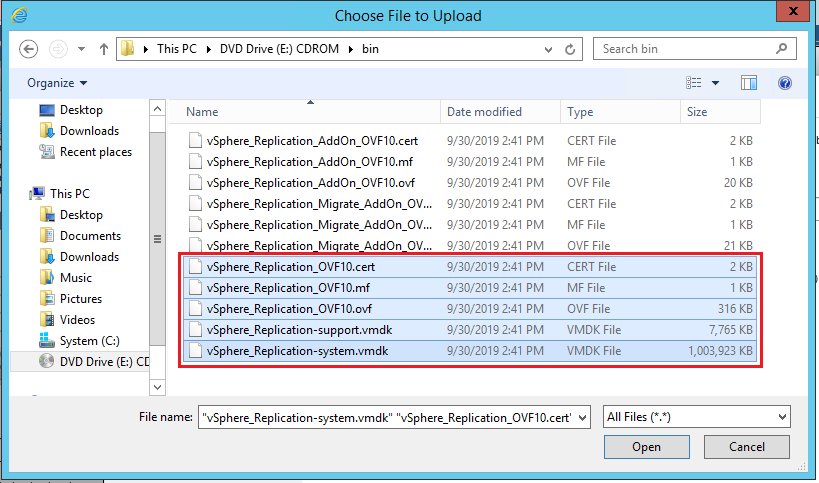819x483 pixels.
Task: Click the Forward navigation arrow
Action: pyautogui.click(x=58, y=49)
